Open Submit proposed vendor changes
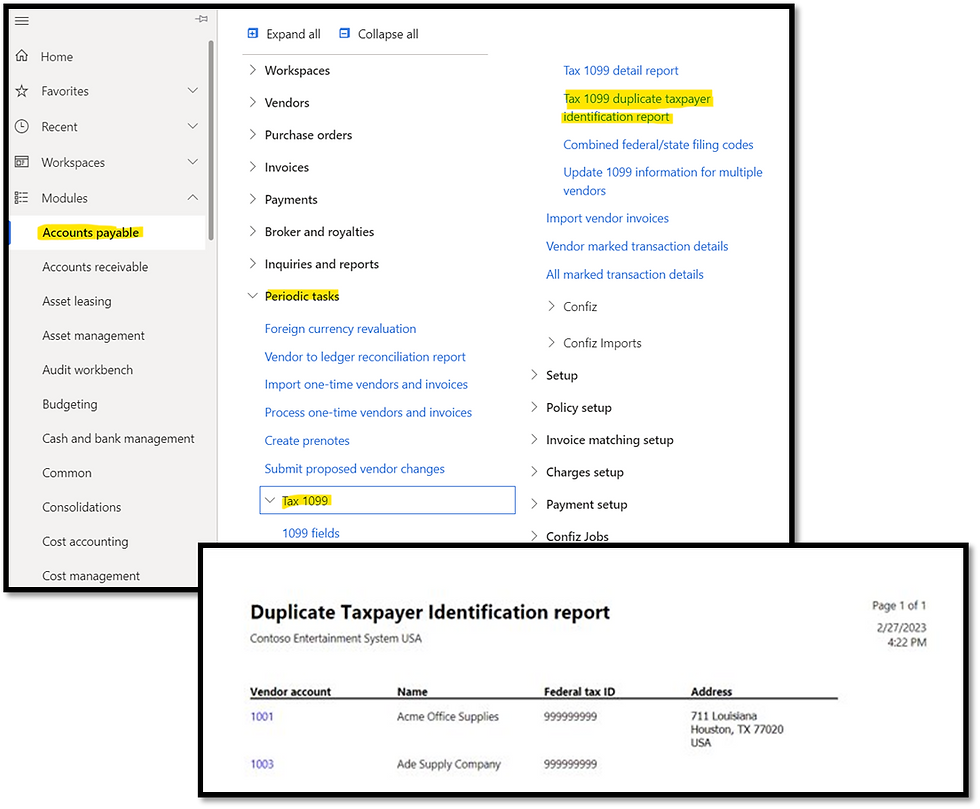 354,469
